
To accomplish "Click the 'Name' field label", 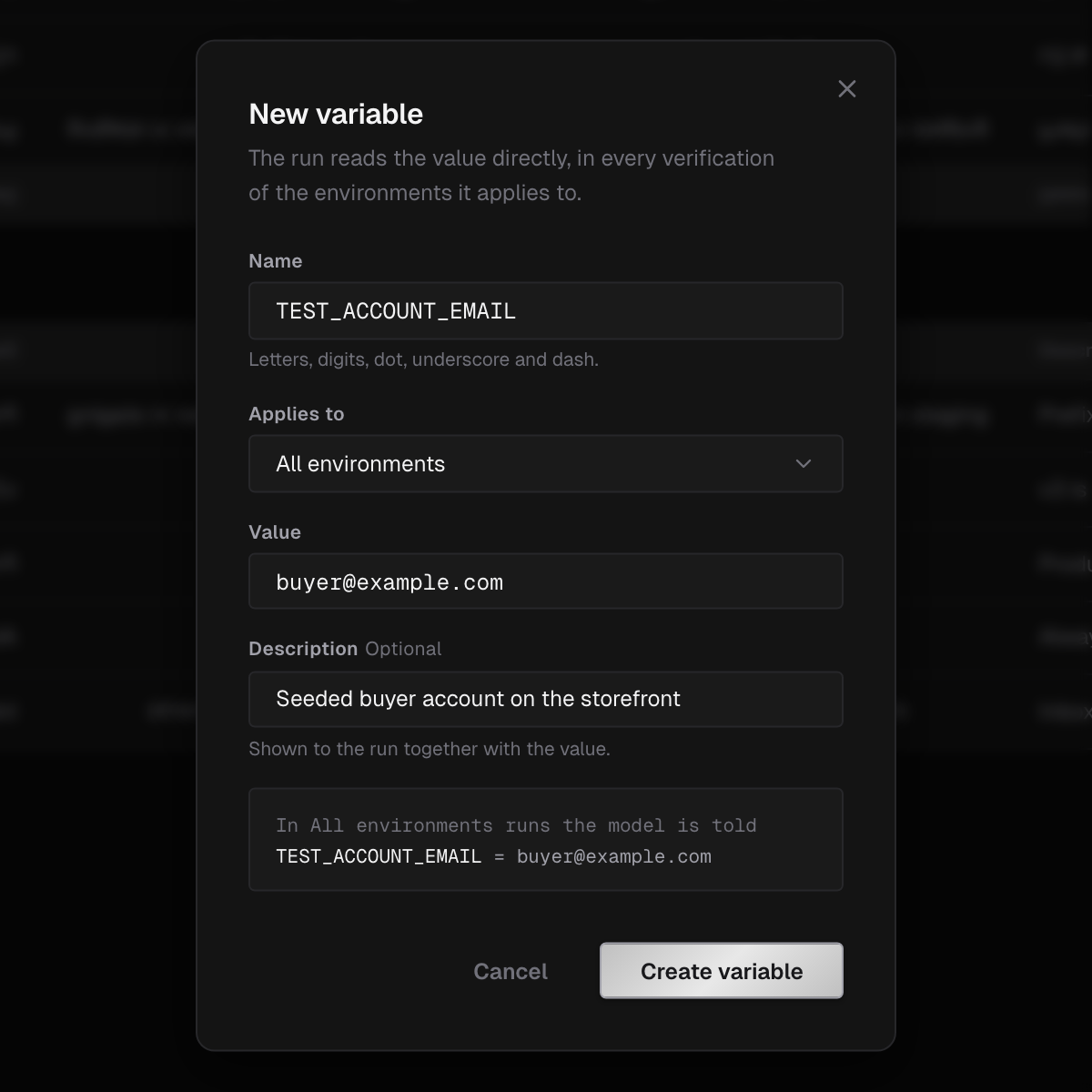I will click(x=276, y=261).
